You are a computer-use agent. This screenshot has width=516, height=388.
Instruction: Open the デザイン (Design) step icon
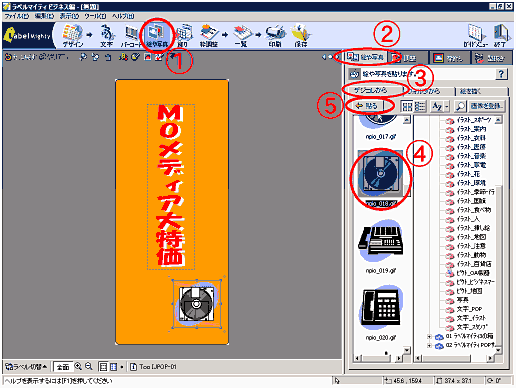pyautogui.click(x=73, y=36)
